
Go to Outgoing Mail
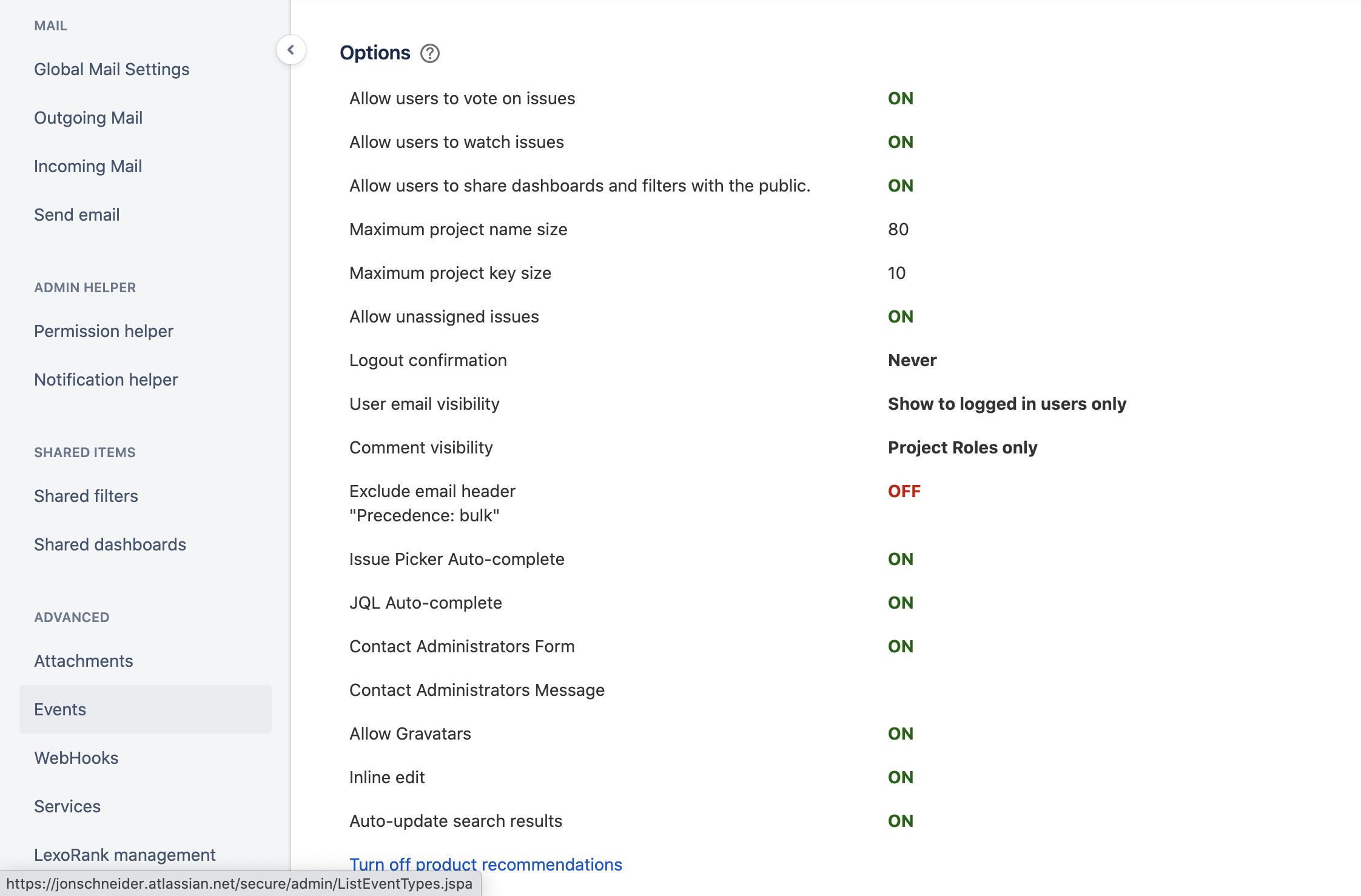pos(88,118)
